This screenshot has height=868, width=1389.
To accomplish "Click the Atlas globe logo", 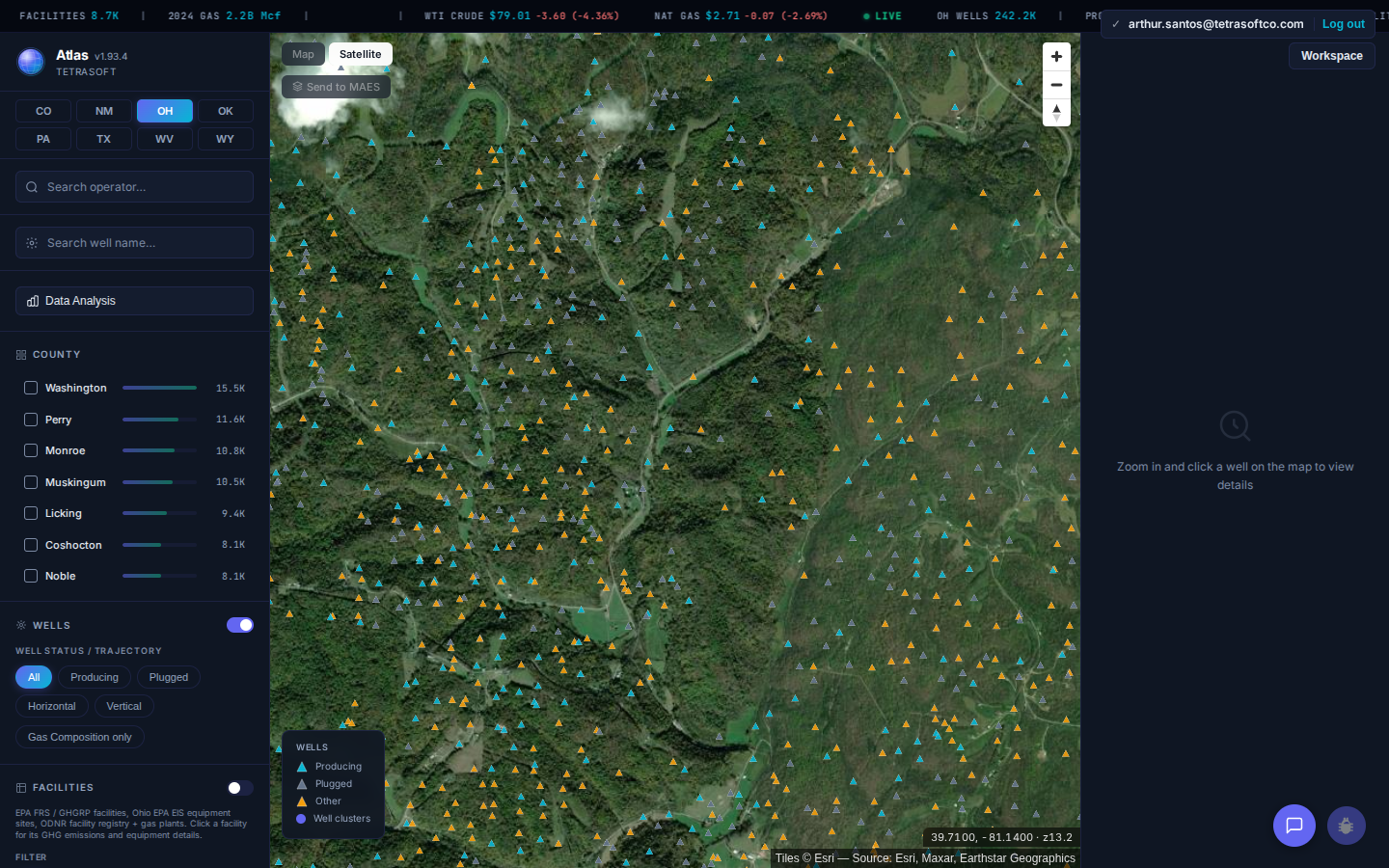I will 31,62.
